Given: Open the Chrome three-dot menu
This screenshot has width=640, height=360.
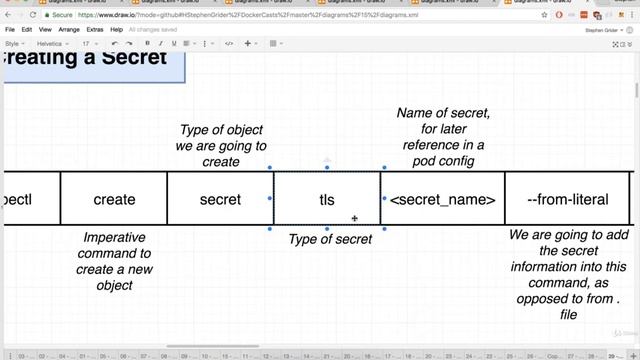Looking at the screenshot, I should click(x=632, y=15).
